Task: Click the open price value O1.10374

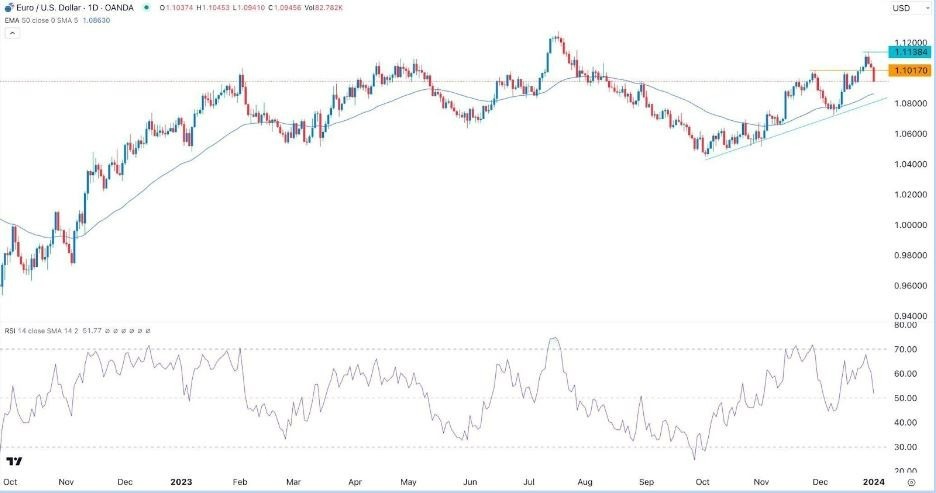Action: tap(175, 8)
